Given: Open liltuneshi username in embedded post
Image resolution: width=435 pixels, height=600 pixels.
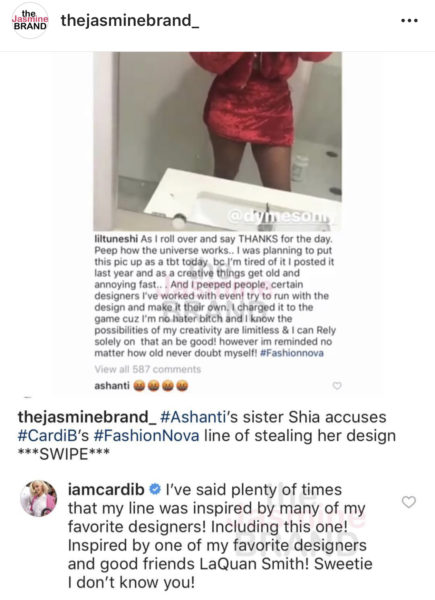Looking at the screenshot, I should (x=116, y=239).
